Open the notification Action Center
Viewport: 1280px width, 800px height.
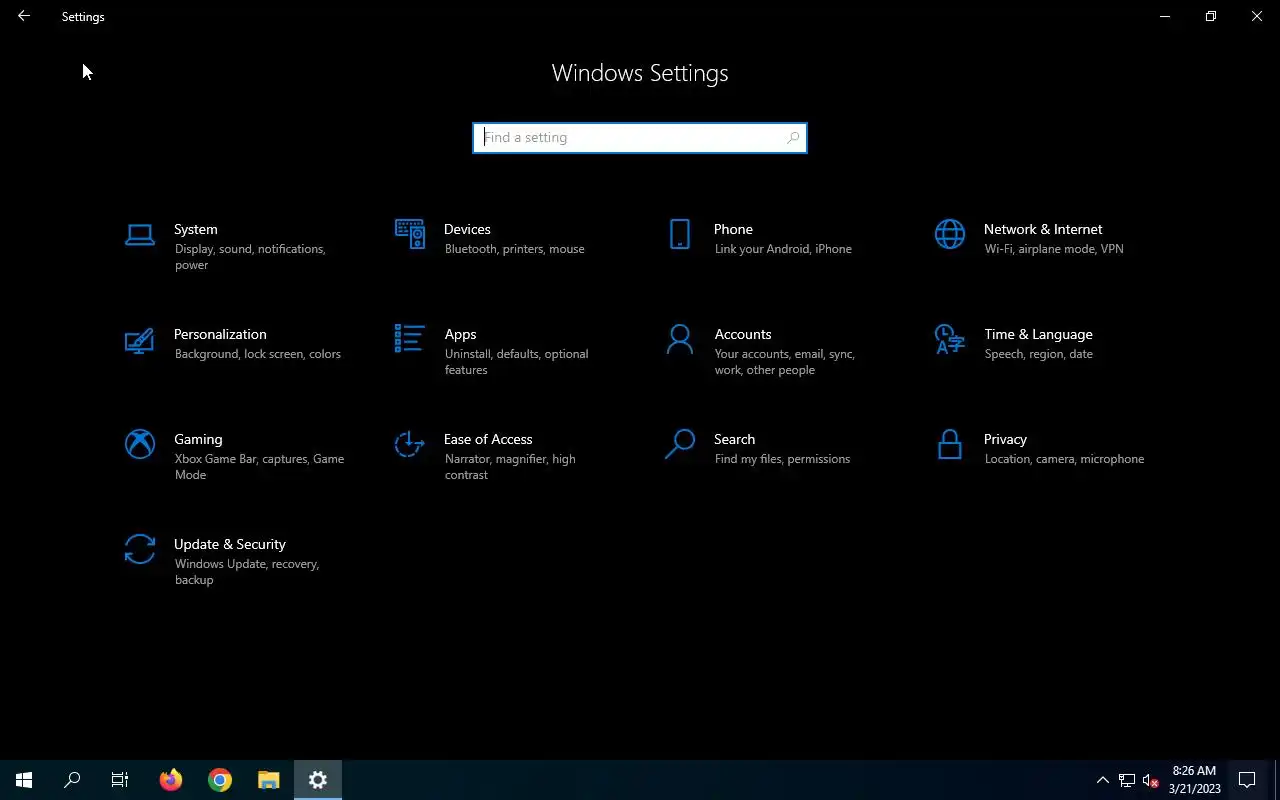pyautogui.click(x=1247, y=780)
